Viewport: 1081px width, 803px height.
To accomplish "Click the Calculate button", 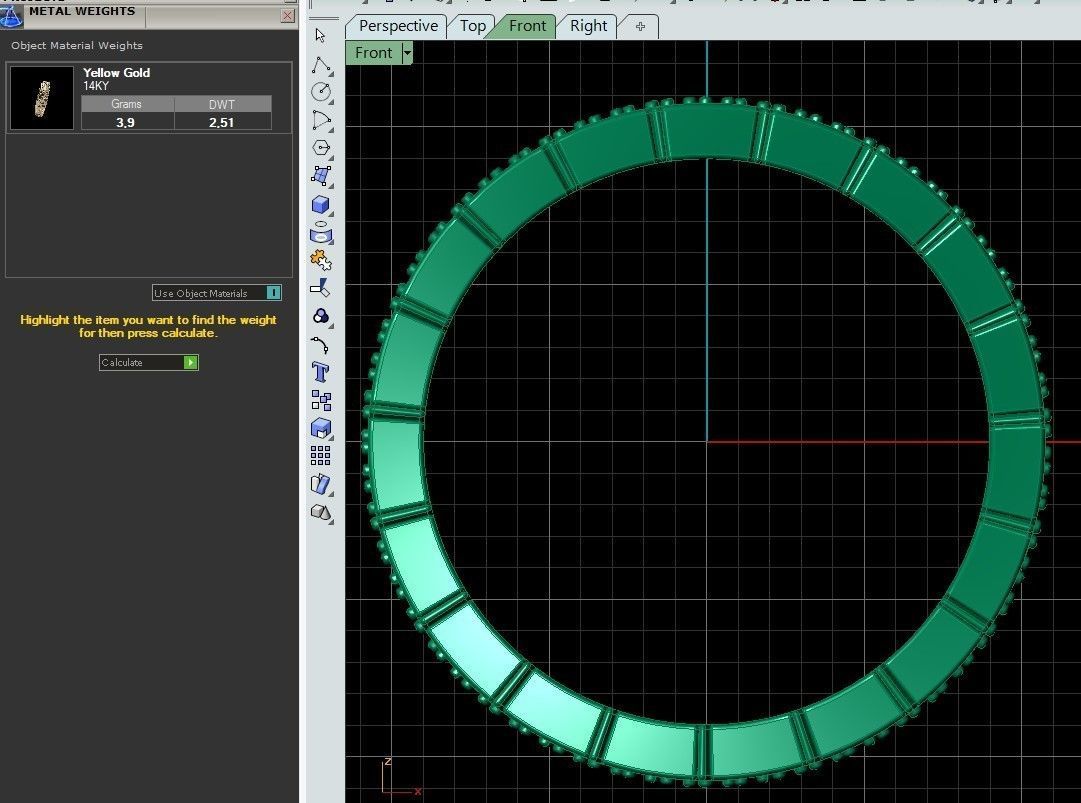I will (148, 362).
